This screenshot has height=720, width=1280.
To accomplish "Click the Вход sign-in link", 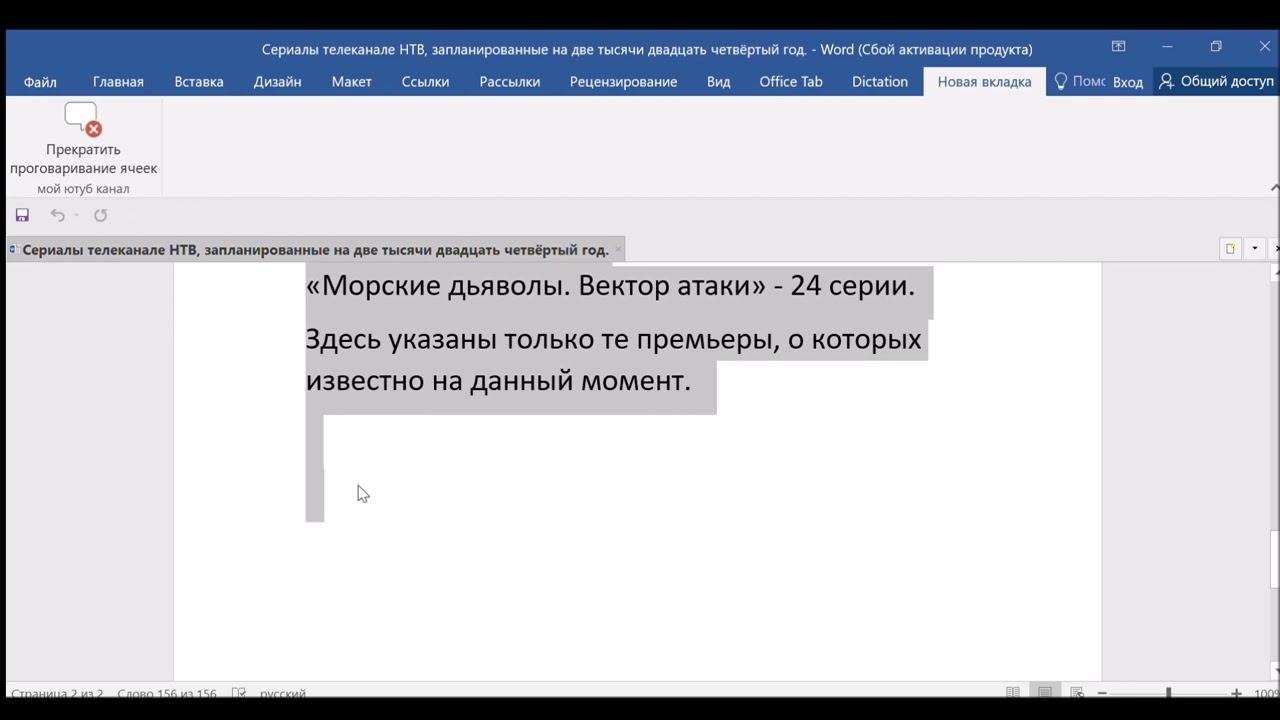I will pyautogui.click(x=1127, y=82).
